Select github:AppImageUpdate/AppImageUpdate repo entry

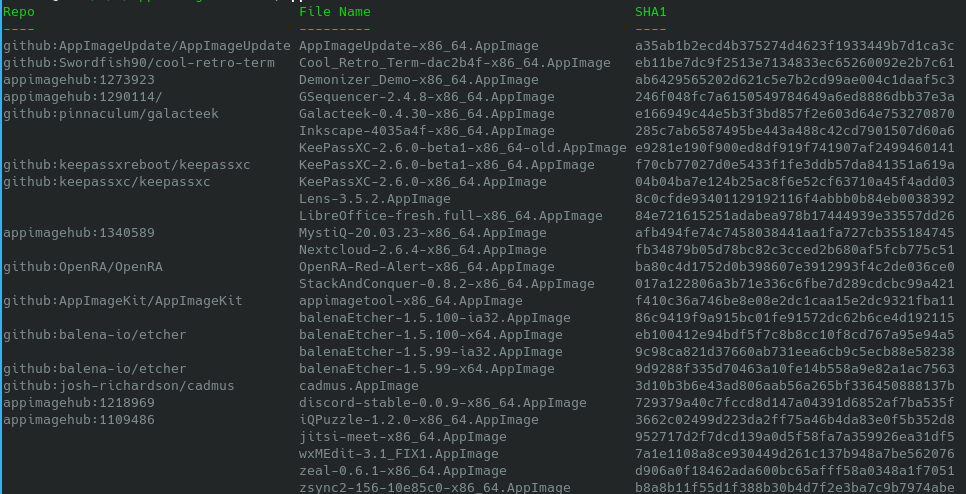click(x=147, y=46)
